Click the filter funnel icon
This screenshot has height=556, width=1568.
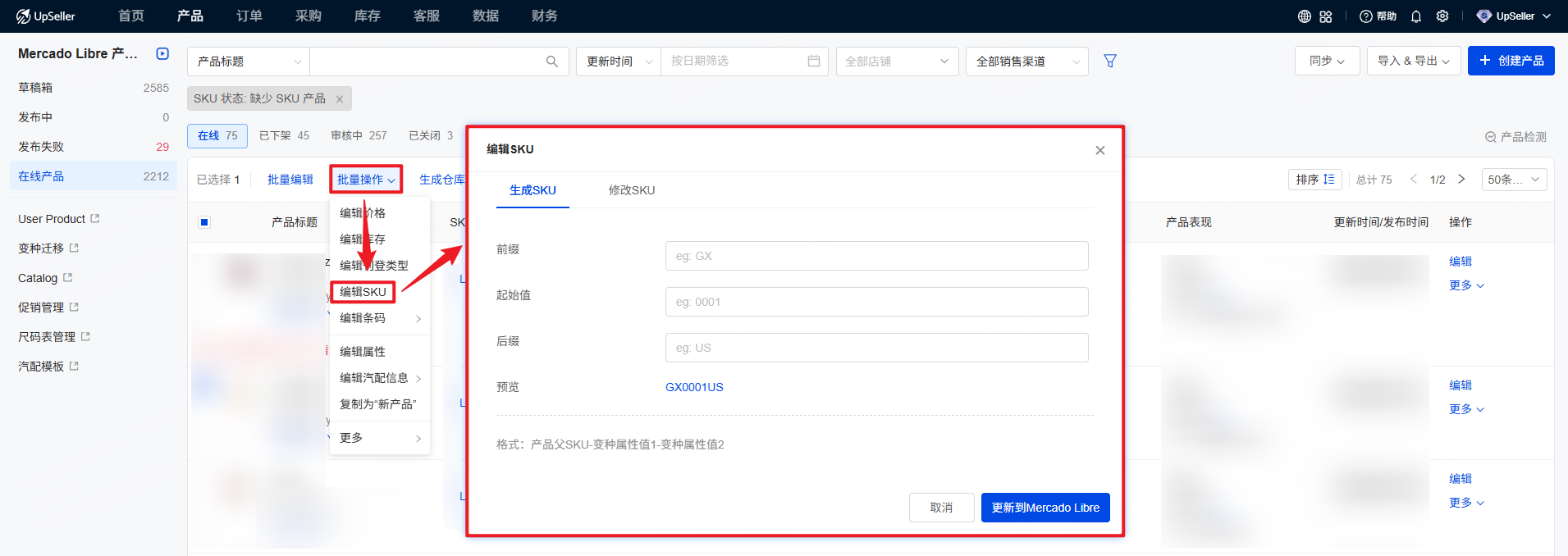tap(1110, 61)
